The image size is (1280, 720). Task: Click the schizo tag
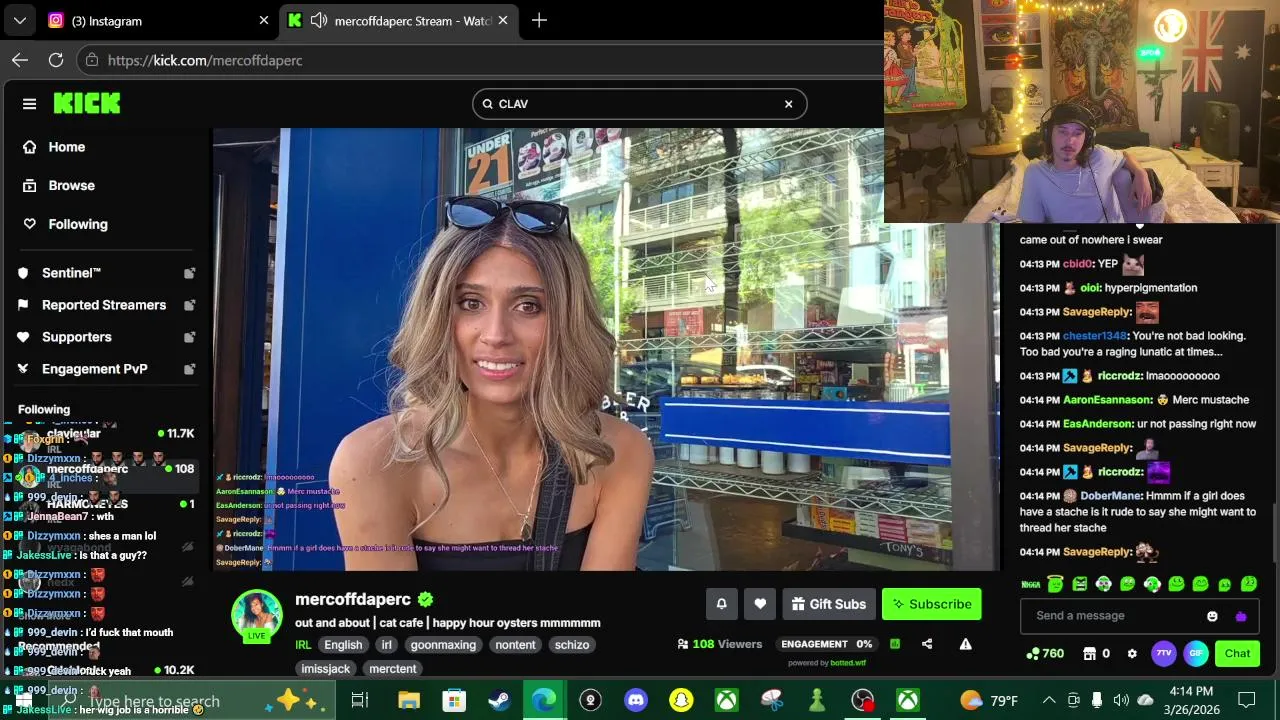coord(572,645)
